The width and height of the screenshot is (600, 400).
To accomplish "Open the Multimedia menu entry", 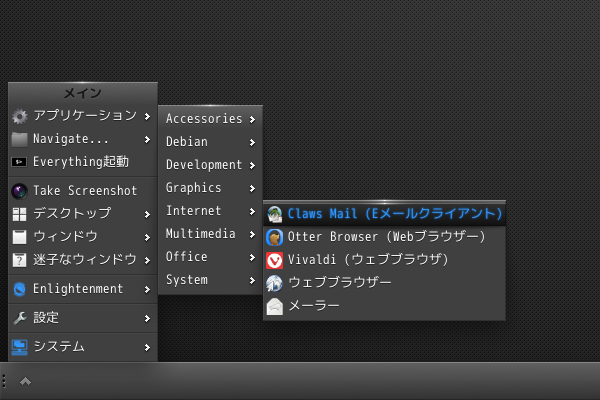I will 210,234.
